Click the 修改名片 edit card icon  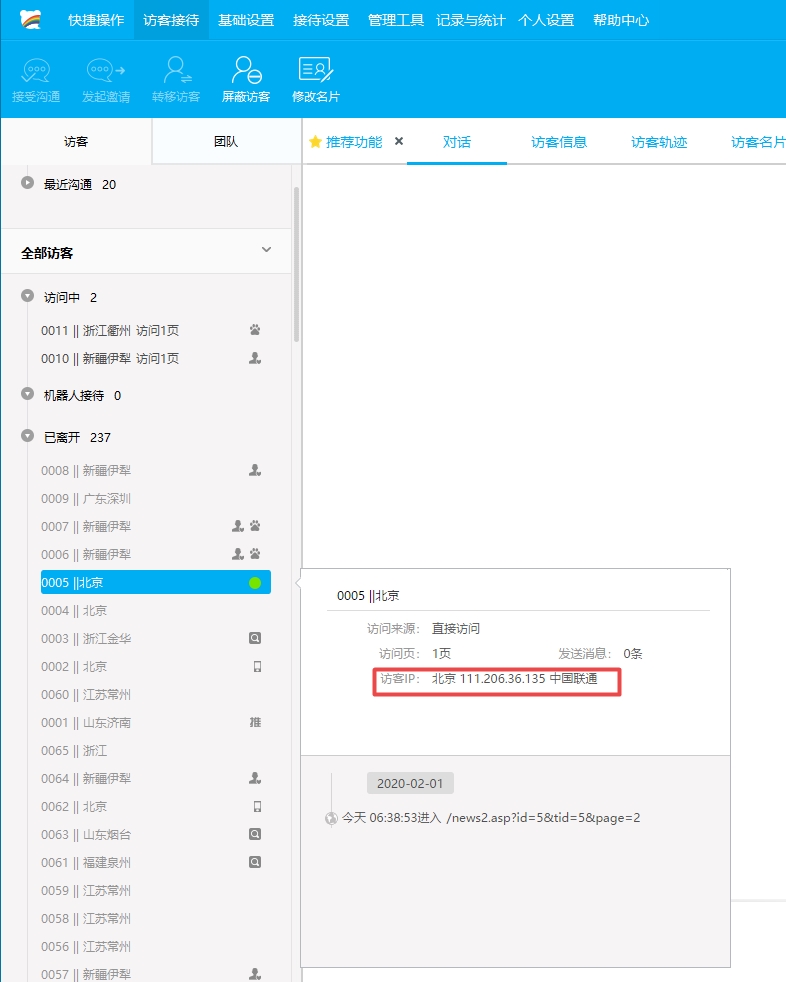pyautogui.click(x=315, y=71)
